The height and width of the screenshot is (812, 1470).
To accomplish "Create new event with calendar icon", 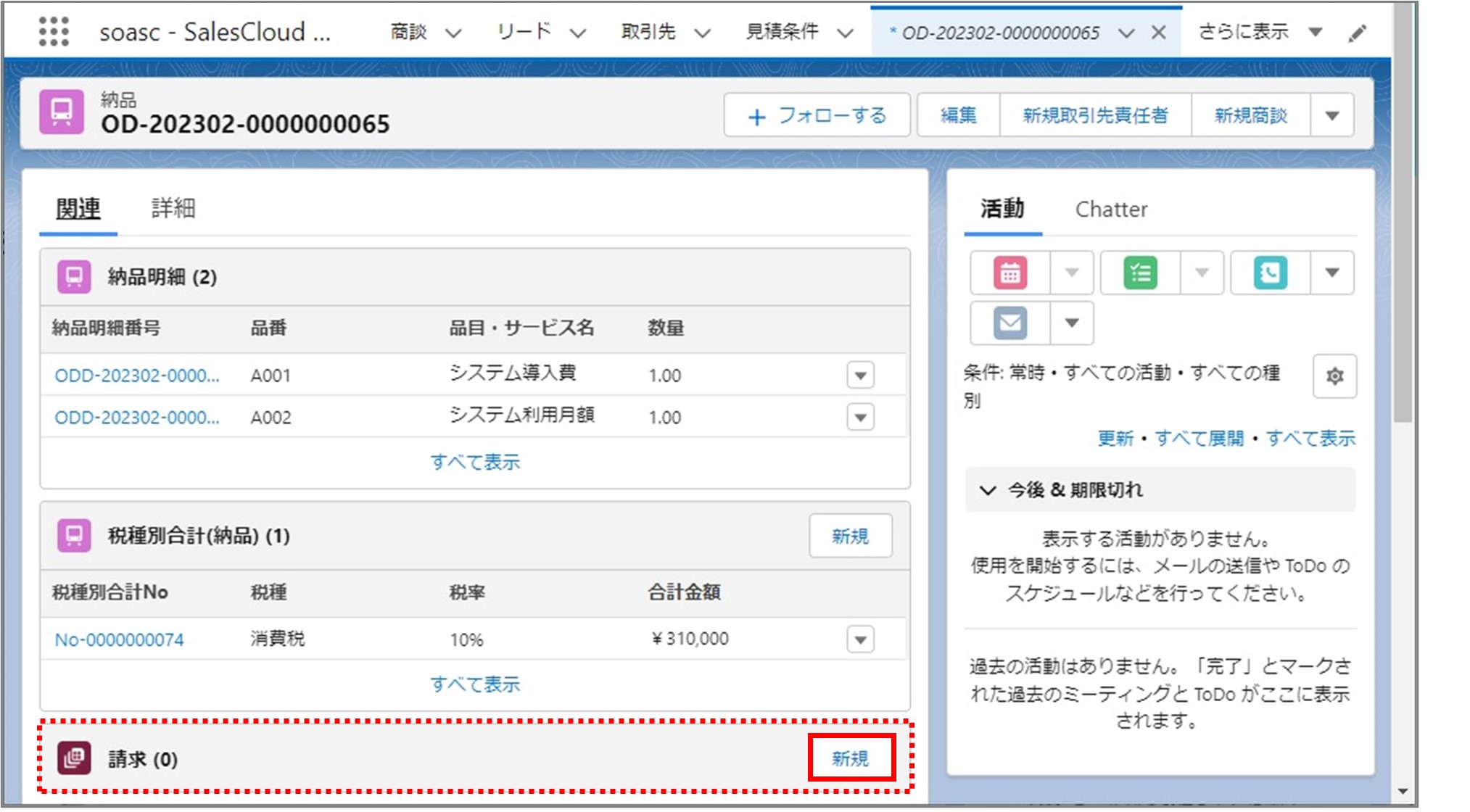I will (x=1010, y=273).
